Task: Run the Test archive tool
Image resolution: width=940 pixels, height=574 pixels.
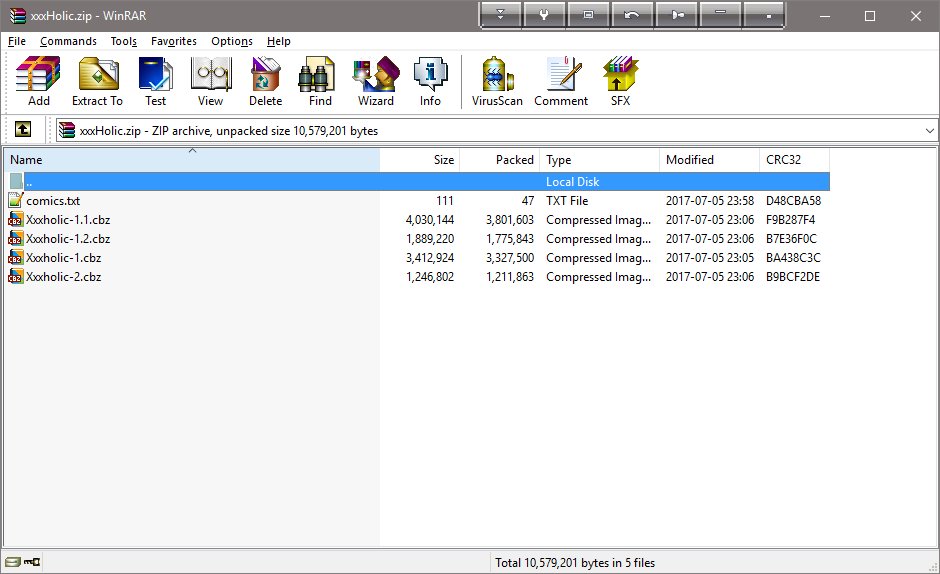Action: 155,82
